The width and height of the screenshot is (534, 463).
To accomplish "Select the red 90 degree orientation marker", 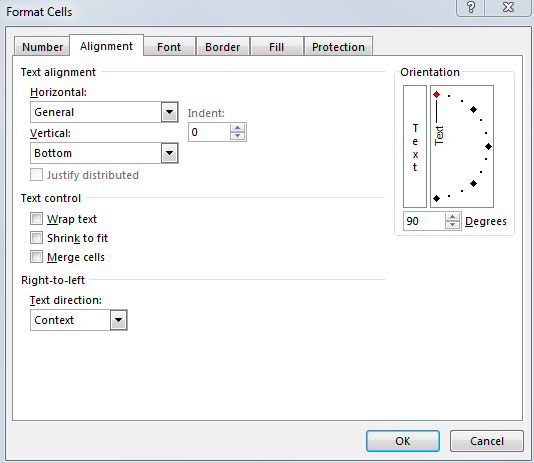I will 437,94.
